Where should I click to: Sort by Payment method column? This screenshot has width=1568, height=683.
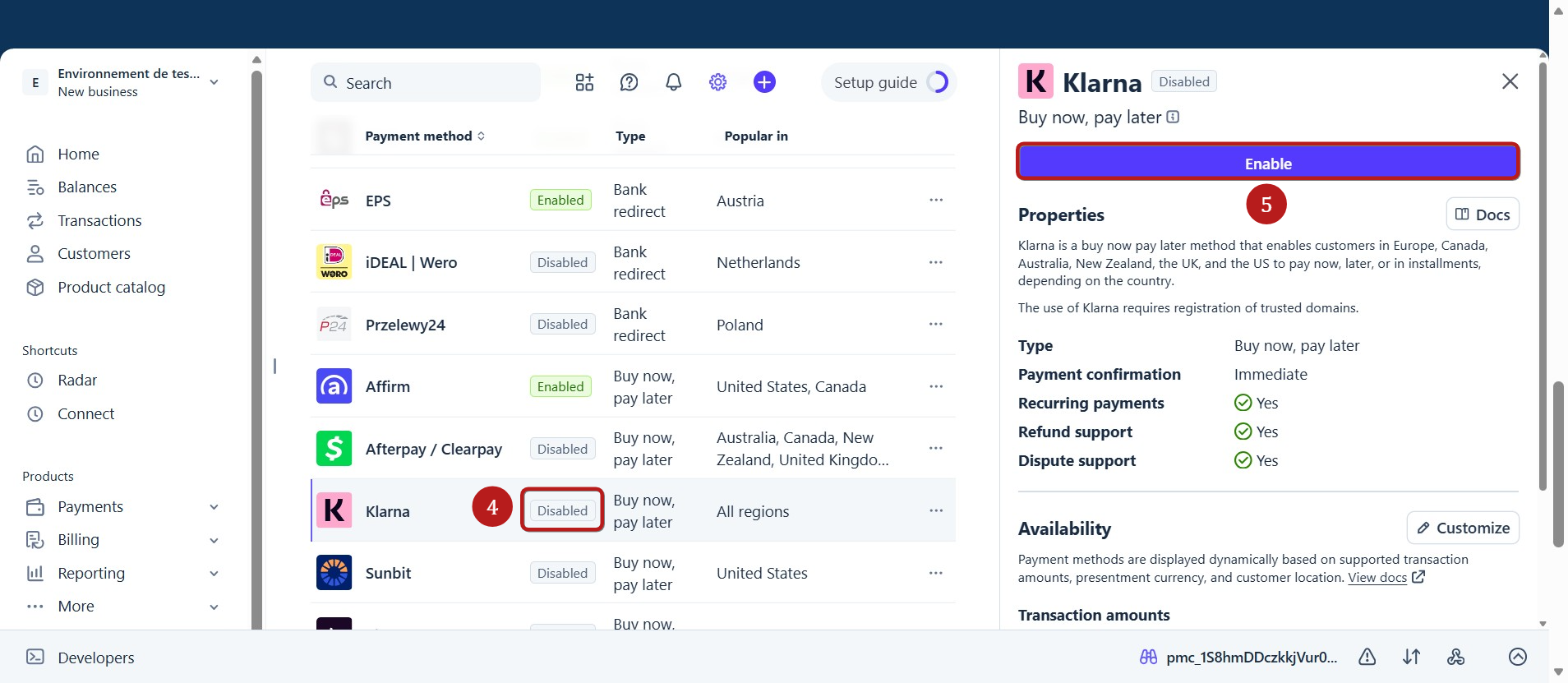(x=425, y=136)
